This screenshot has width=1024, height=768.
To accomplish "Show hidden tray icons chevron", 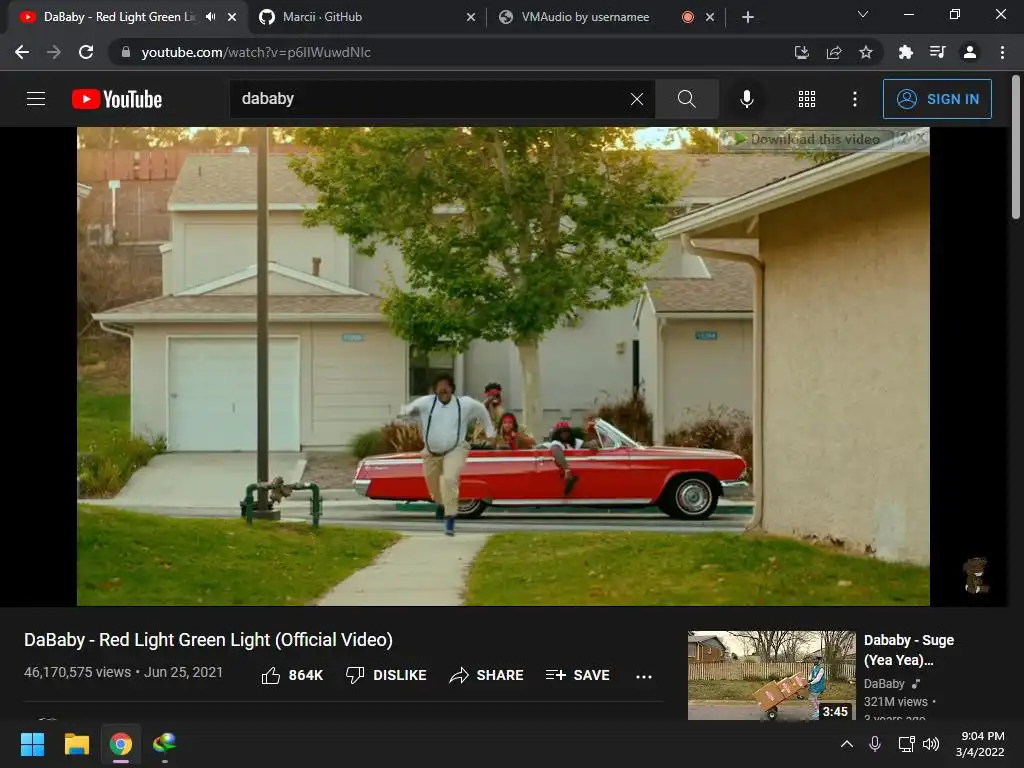I will pos(846,744).
